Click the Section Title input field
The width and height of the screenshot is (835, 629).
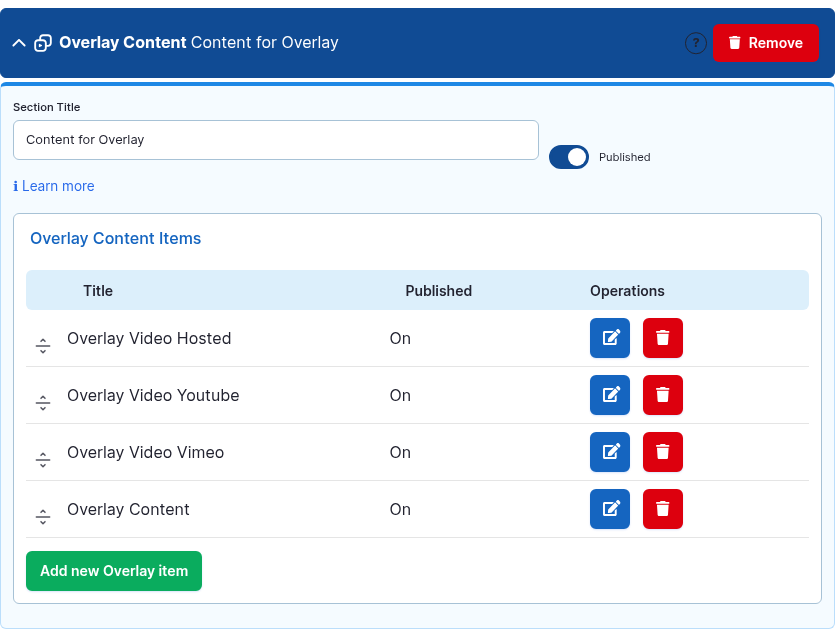(x=276, y=140)
